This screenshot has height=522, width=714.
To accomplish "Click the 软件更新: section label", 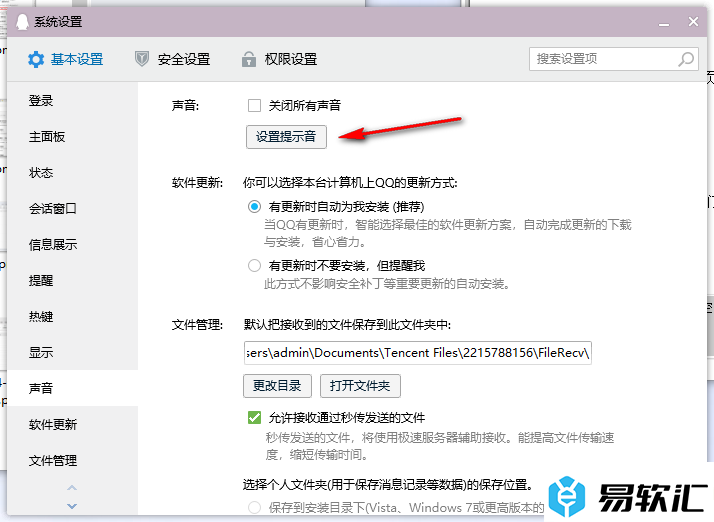I will 198,183.
